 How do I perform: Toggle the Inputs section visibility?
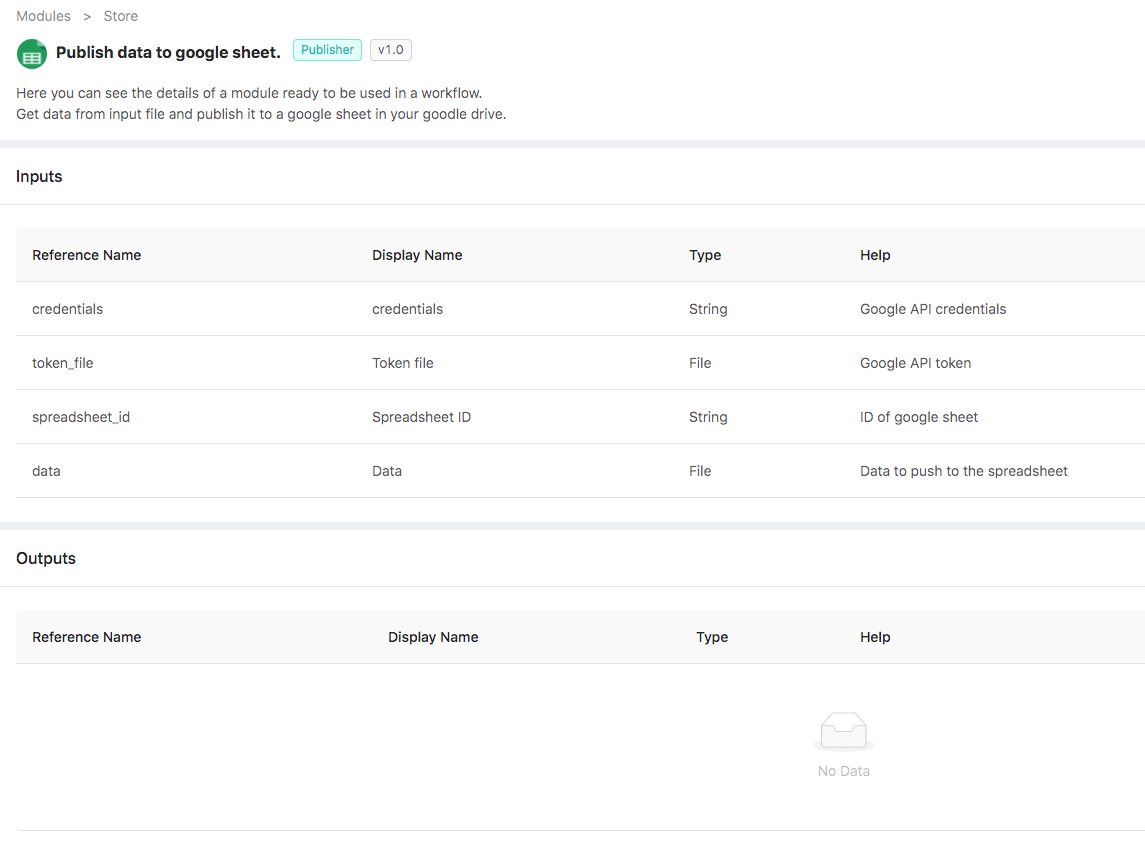point(39,176)
